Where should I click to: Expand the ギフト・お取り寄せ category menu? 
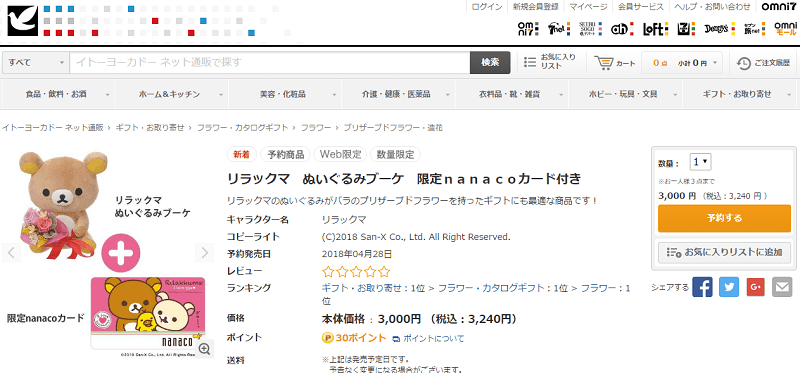(740, 94)
